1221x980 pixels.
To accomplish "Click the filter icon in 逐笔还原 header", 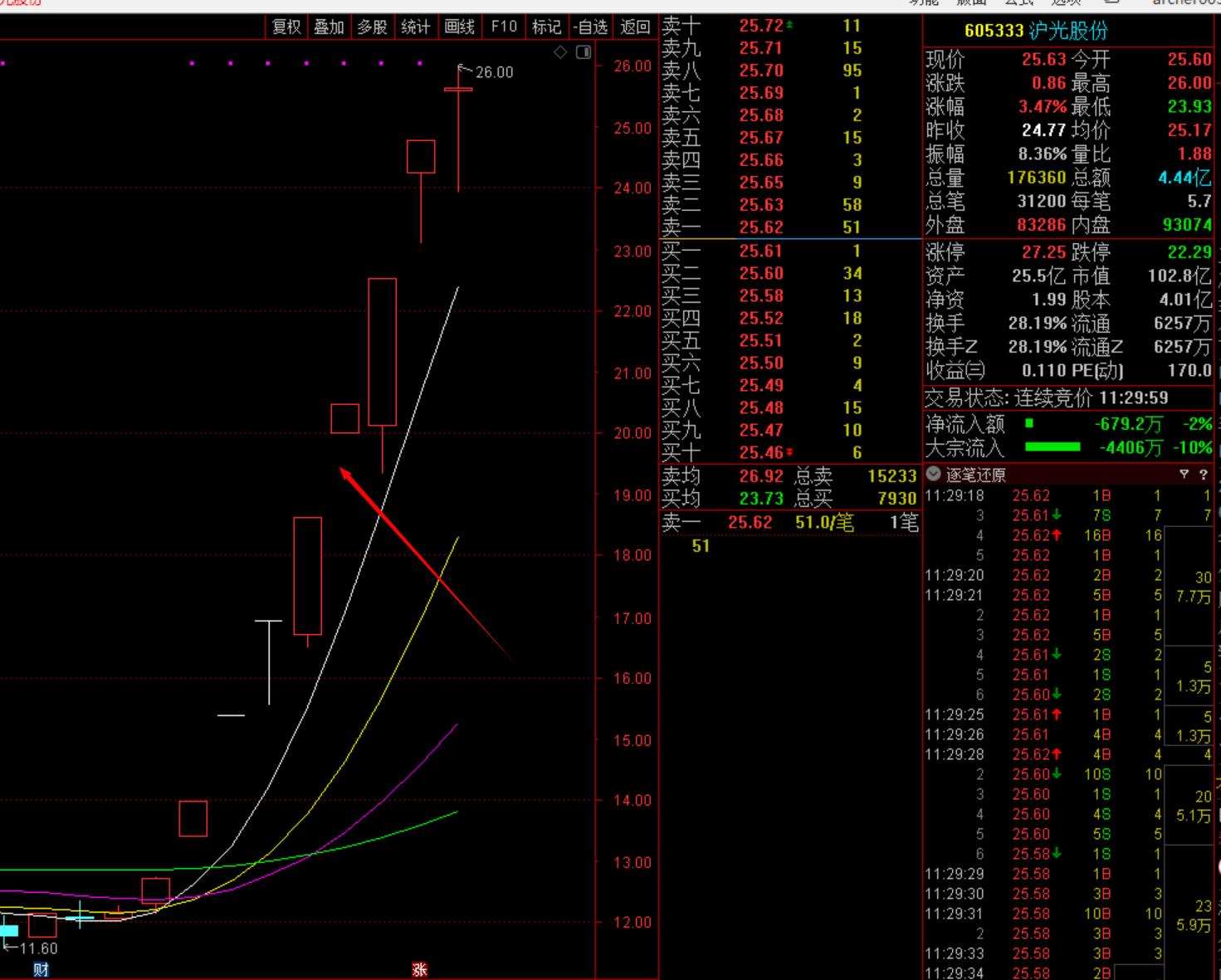I will [1184, 475].
